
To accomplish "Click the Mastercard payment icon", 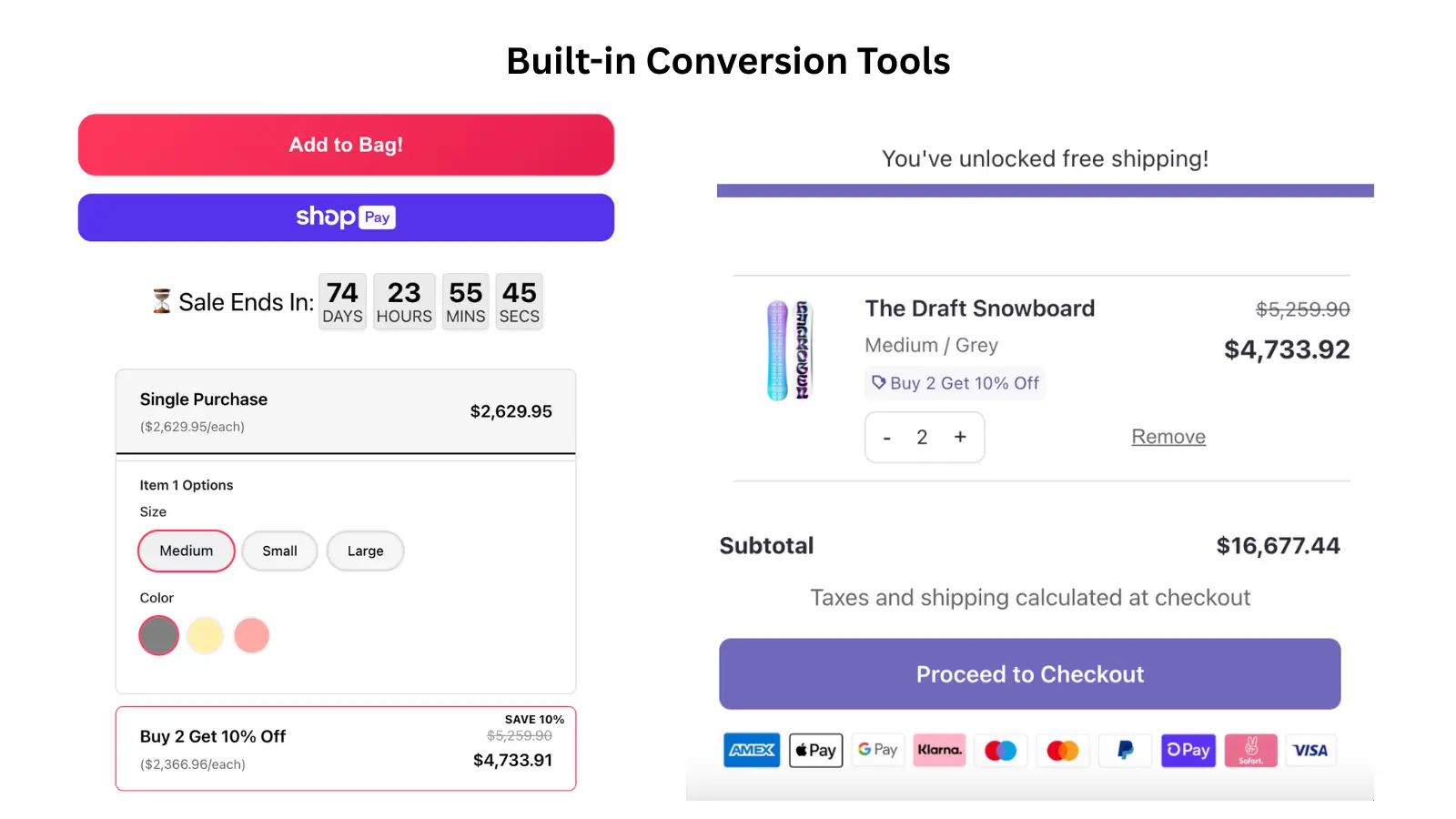I will pos(1063,750).
